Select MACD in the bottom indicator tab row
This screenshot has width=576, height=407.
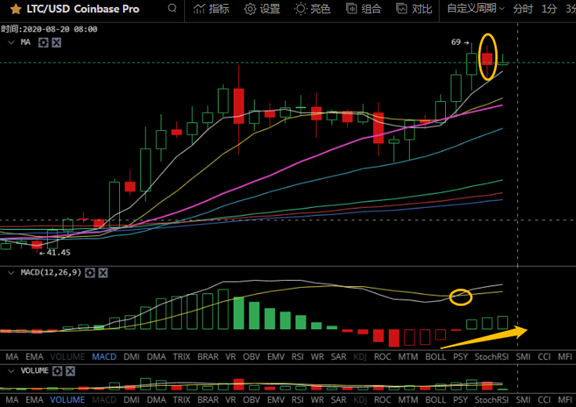click(104, 400)
